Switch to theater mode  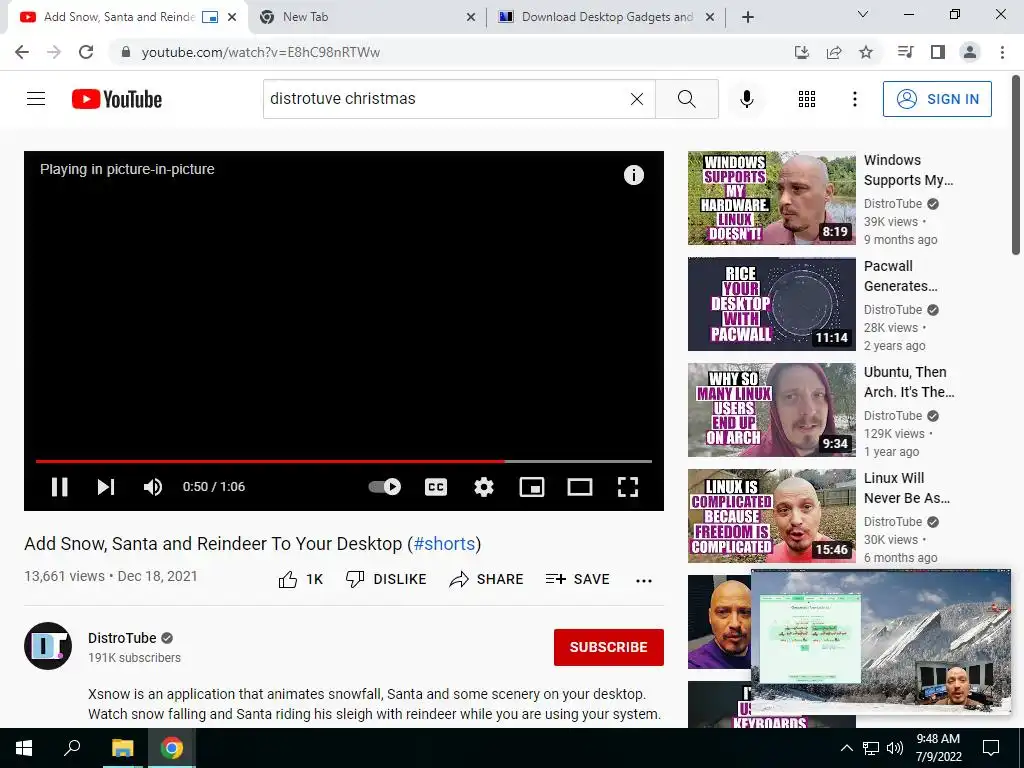(579, 487)
